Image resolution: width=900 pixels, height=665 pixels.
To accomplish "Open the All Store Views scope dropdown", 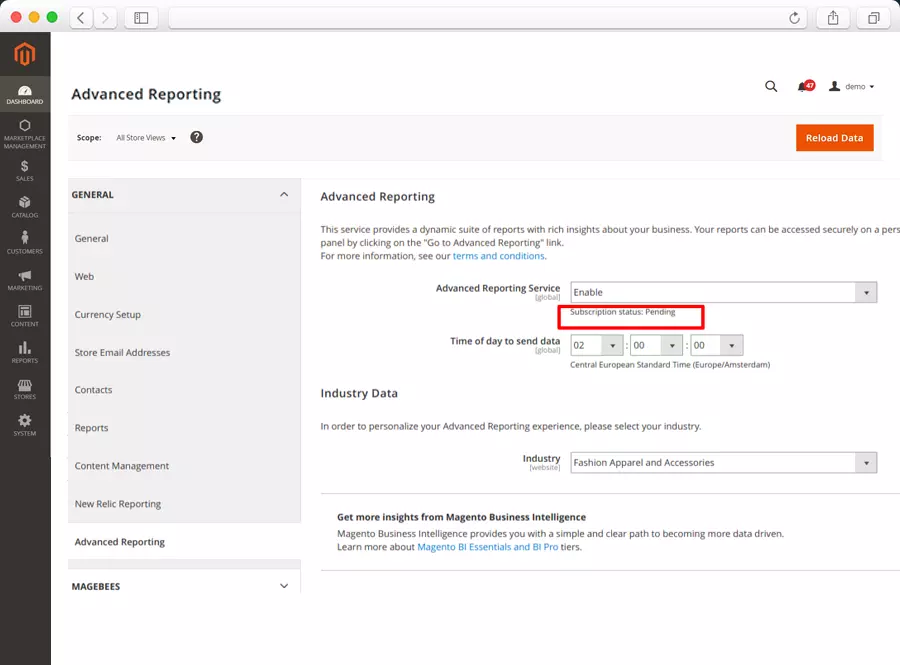I will pos(146,138).
